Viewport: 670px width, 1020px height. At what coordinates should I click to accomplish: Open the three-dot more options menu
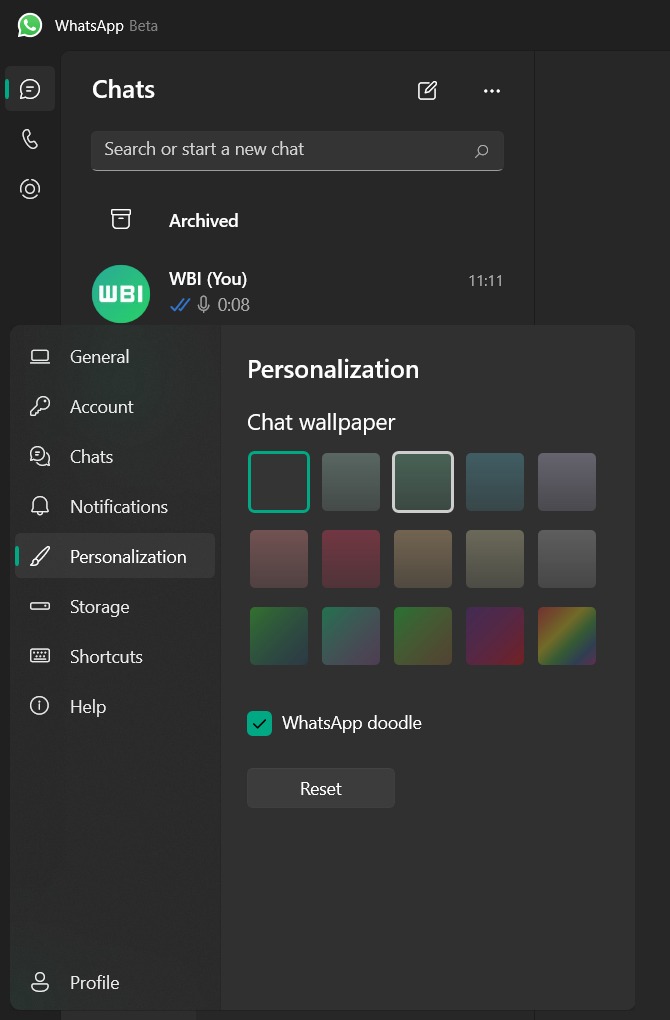coord(491,90)
